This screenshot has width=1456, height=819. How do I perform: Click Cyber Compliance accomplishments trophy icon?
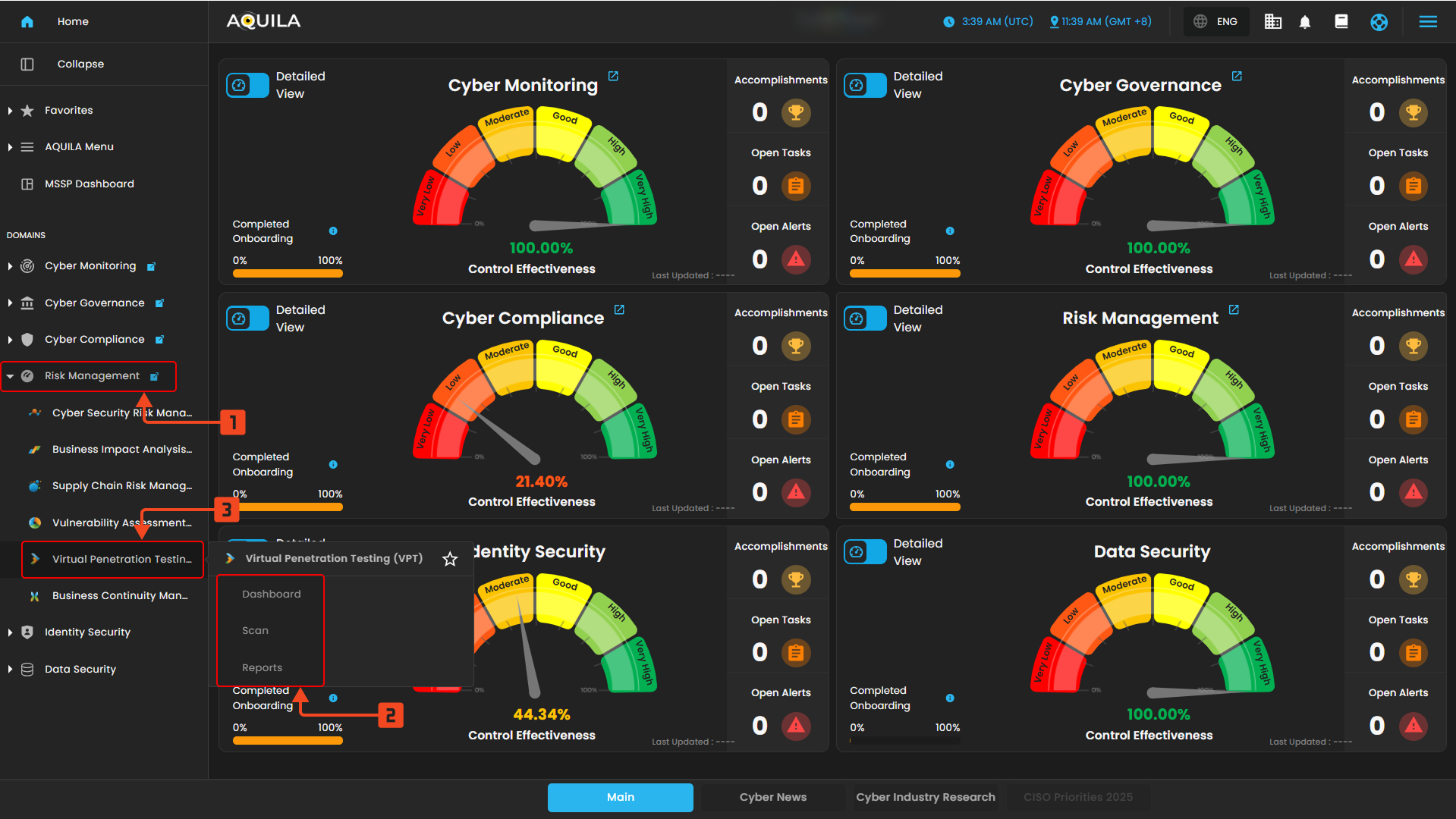[x=795, y=346]
